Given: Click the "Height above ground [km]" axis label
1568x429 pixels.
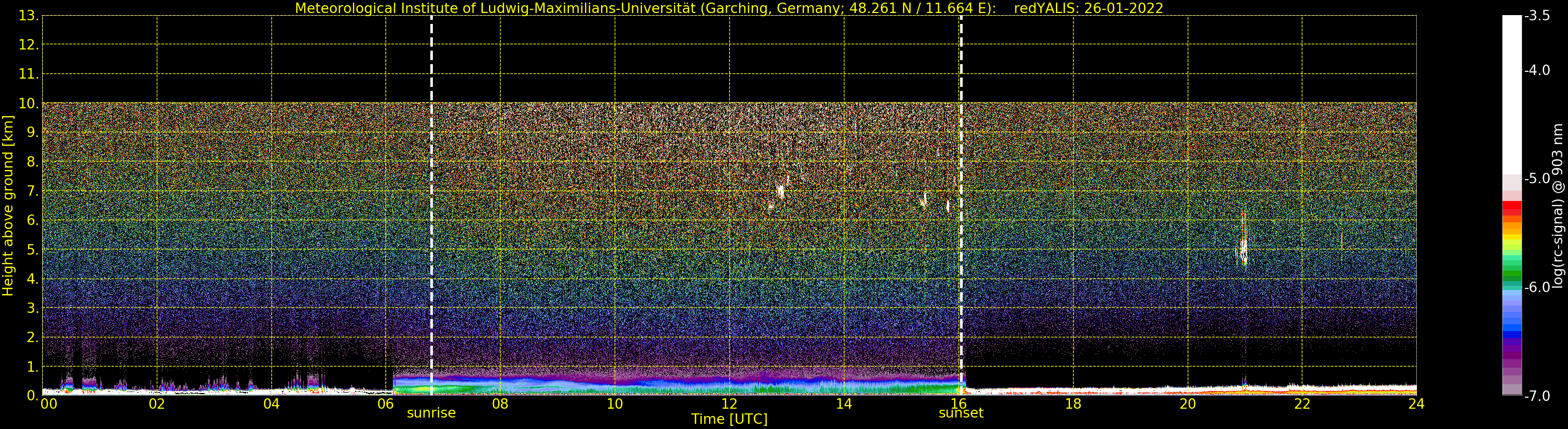Looking at the screenshot, I should coord(8,206).
